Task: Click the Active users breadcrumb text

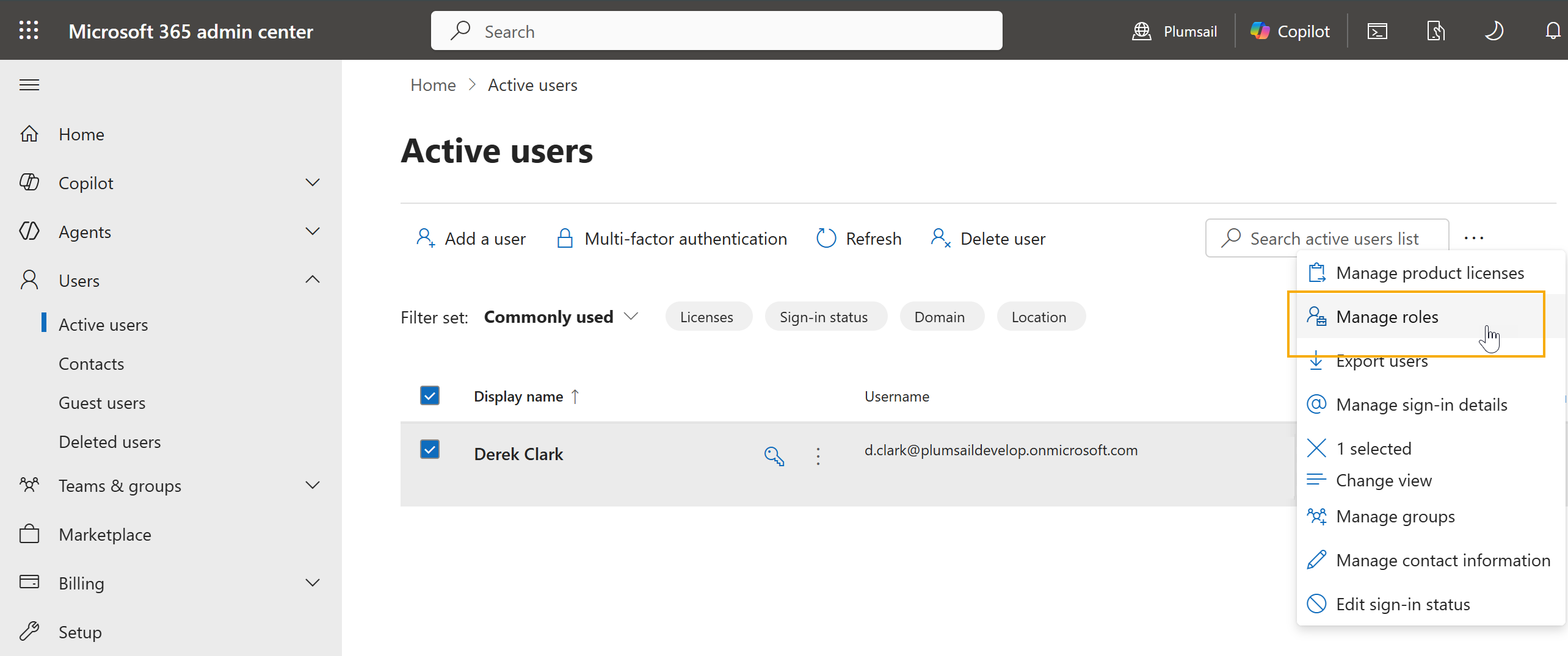Action: tap(532, 85)
